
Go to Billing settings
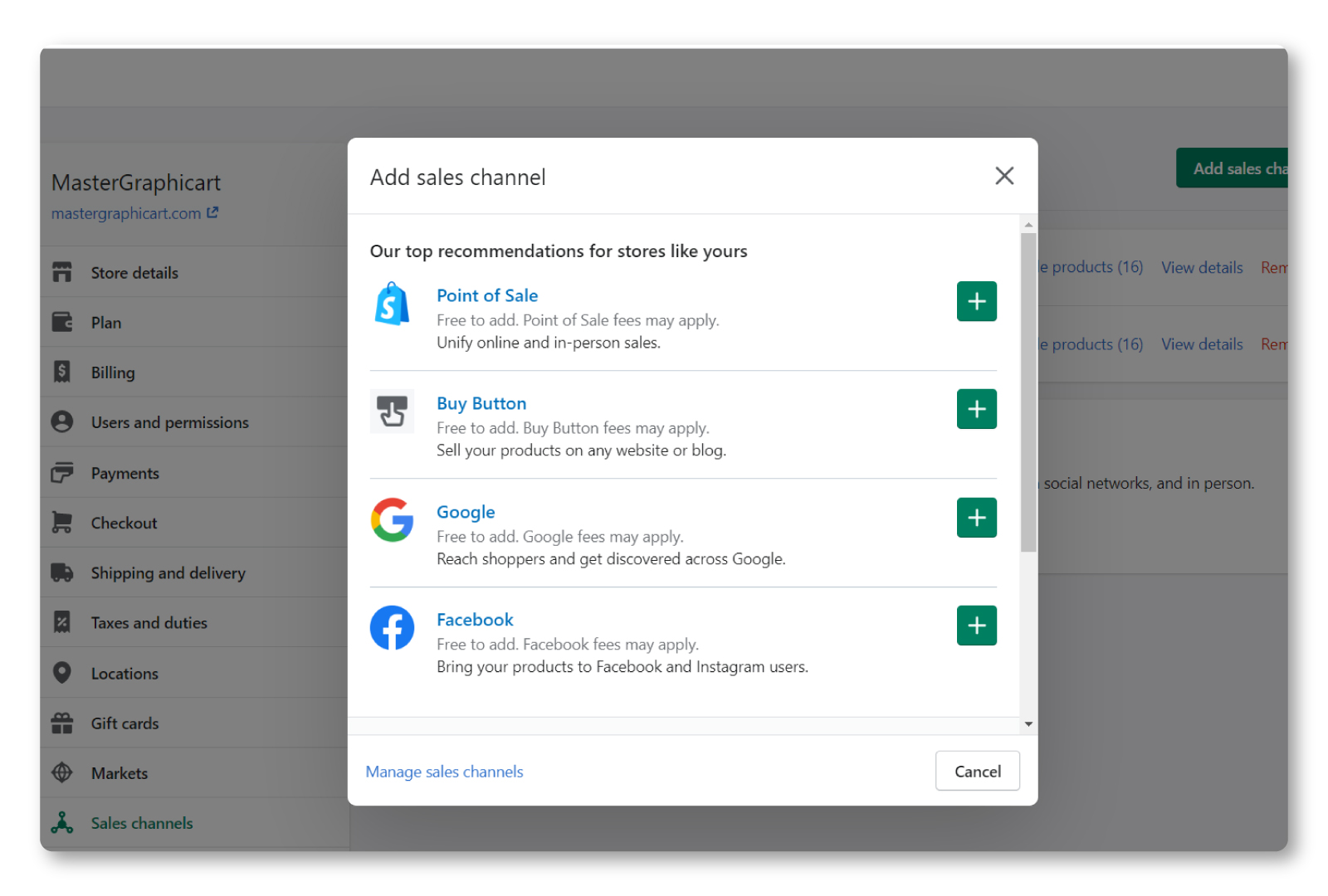pyautogui.click(x=194, y=372)
